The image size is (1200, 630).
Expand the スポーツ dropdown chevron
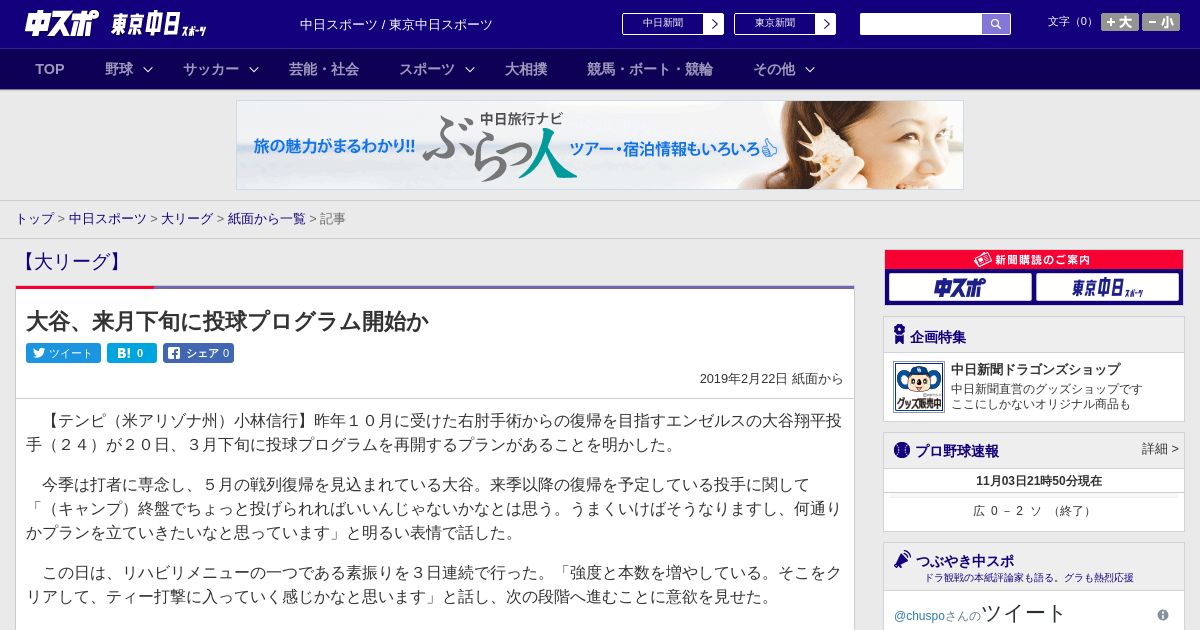coord(470,69)
